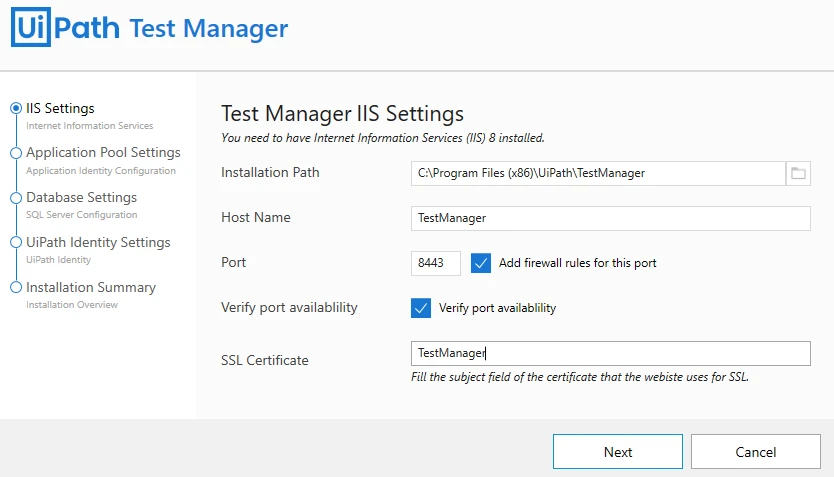Toggle the Verify port availability checkbox
The image size is (834, 477).
click(421, 308)
